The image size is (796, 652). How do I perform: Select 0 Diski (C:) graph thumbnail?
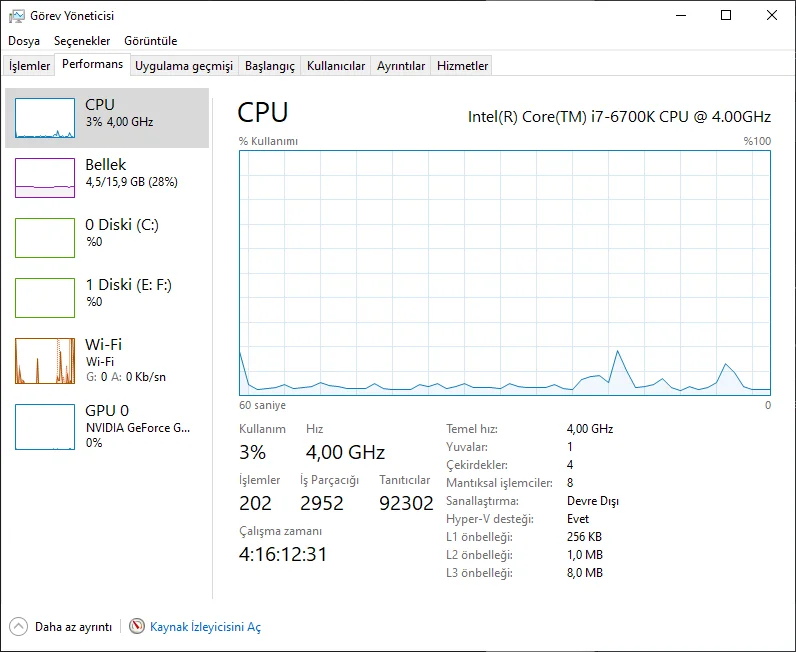pos(45,238)
